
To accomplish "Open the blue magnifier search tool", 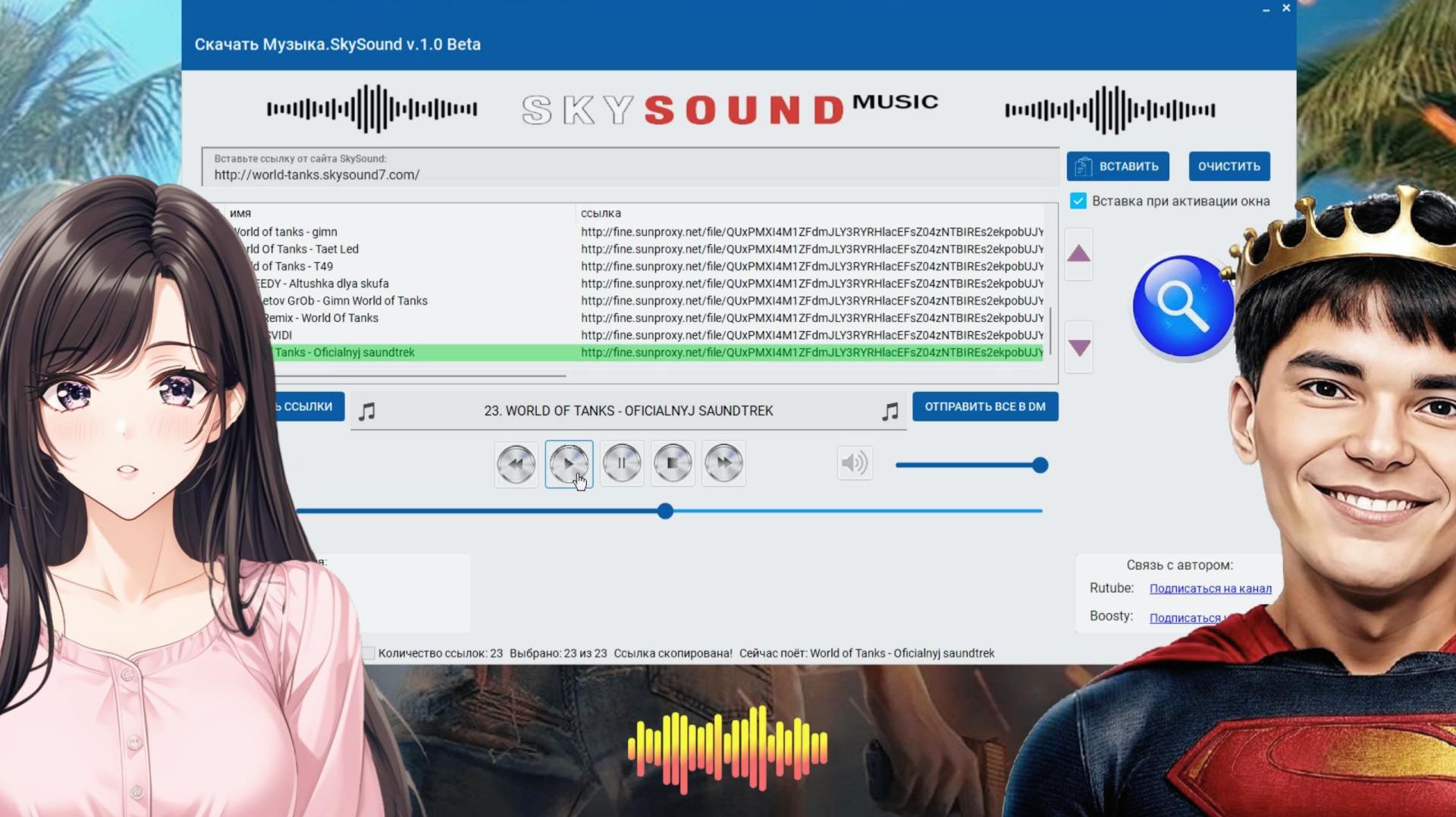I will pos(1182,304).
